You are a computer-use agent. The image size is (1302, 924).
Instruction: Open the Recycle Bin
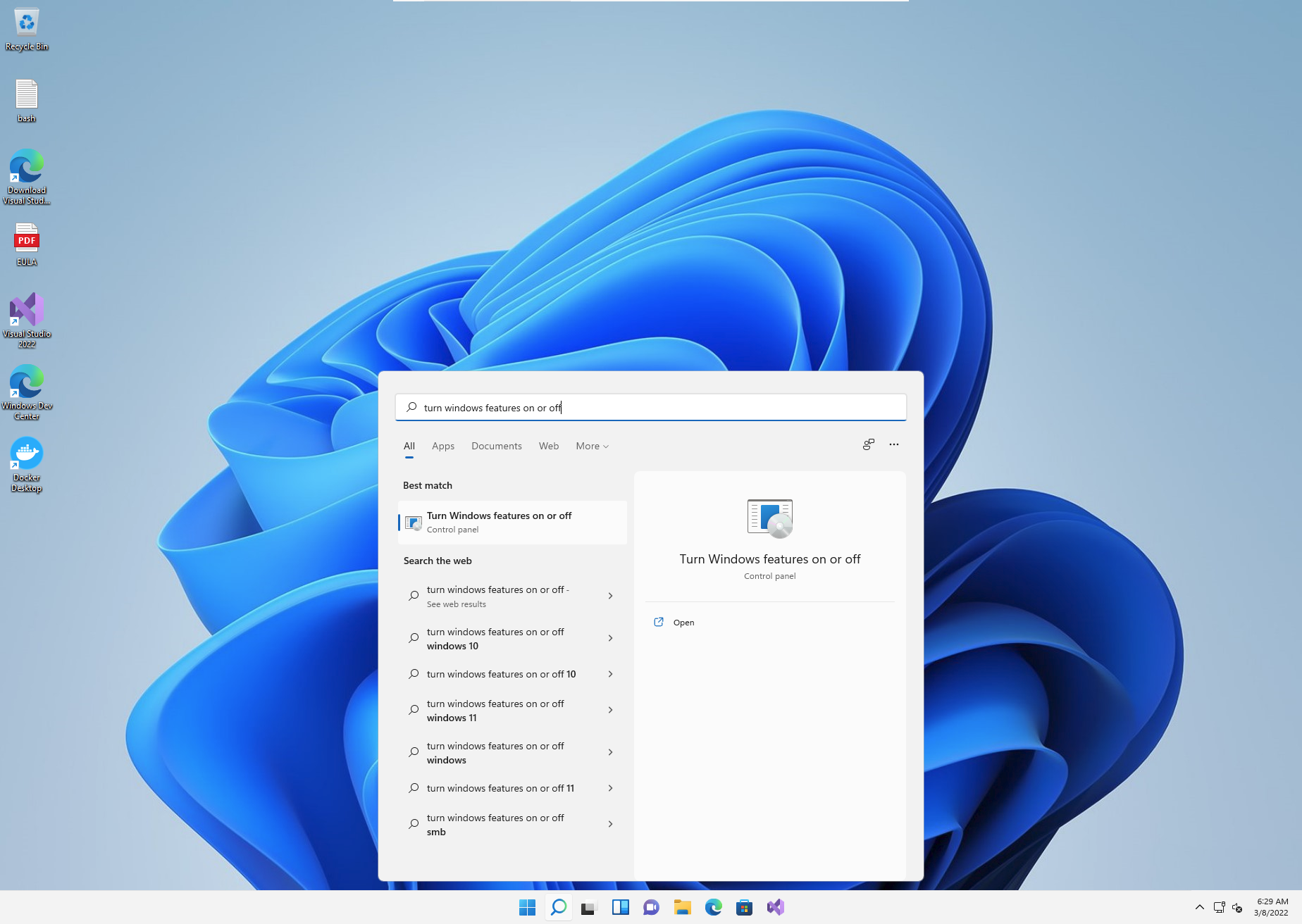coord(26,21)
